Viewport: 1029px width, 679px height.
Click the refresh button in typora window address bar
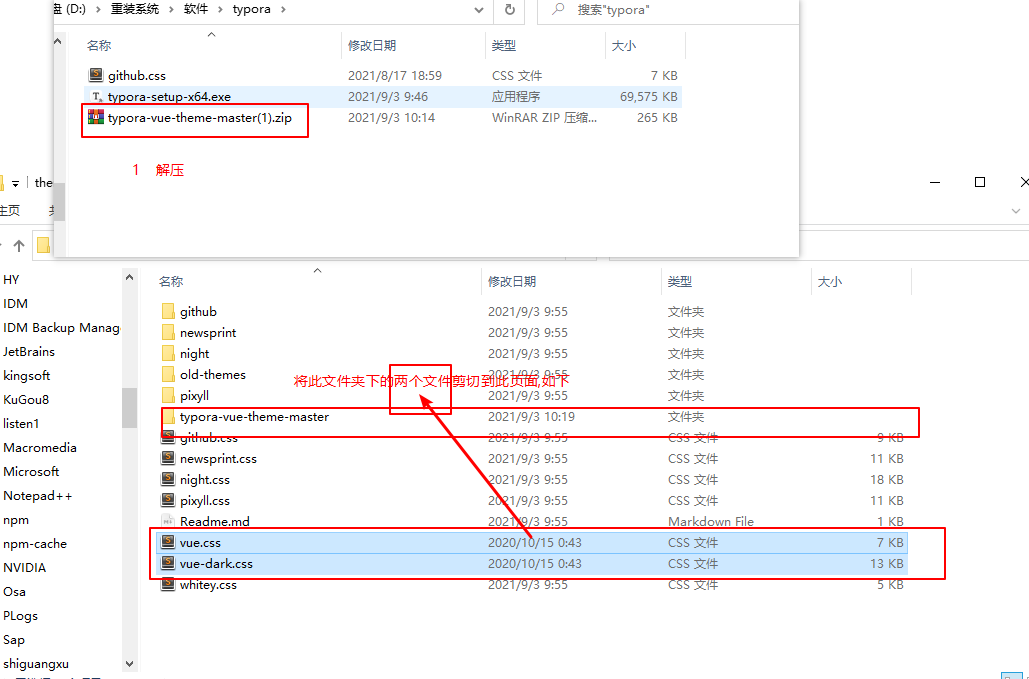509,10
